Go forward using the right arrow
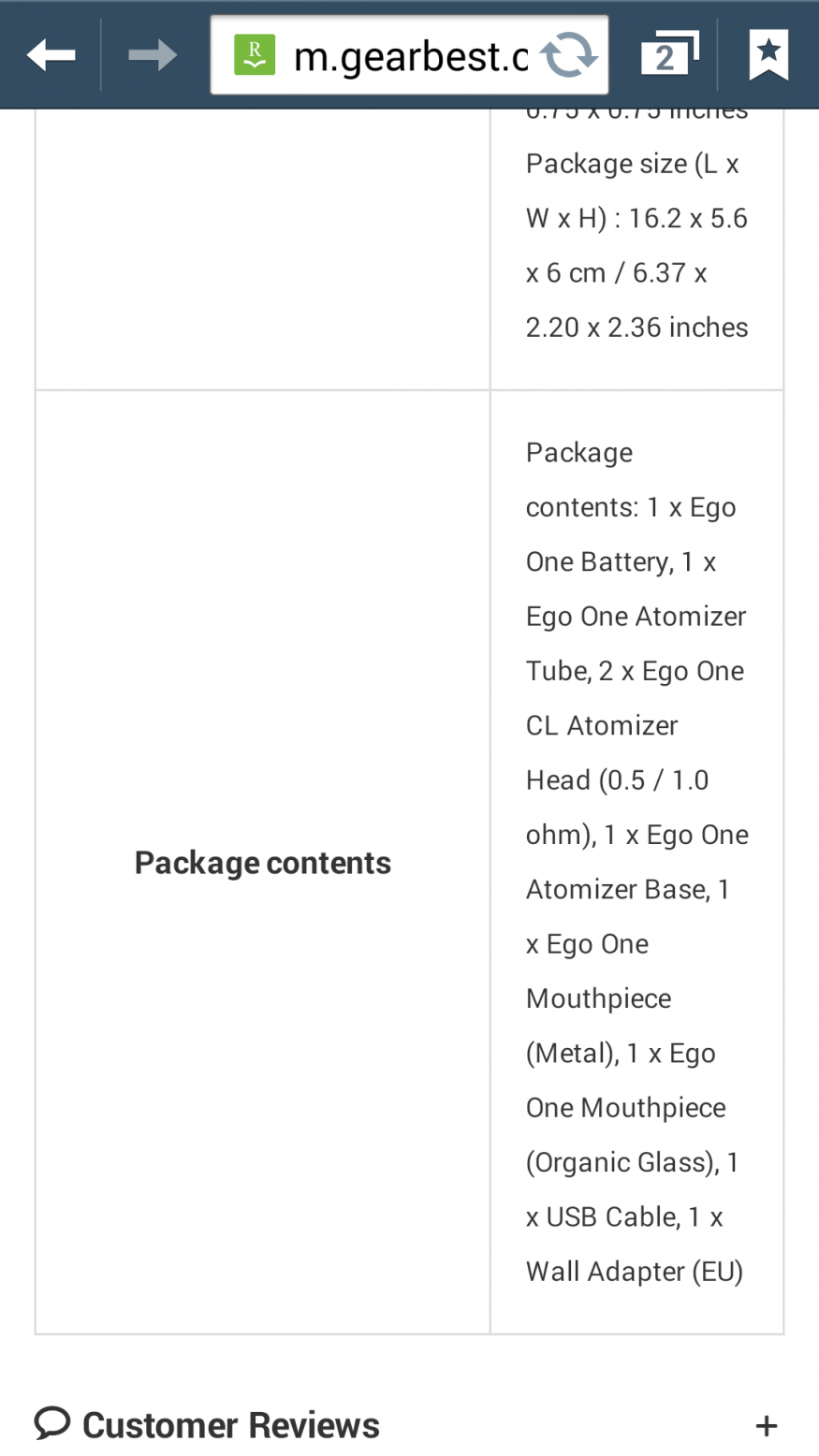 (x=153, y=55)
